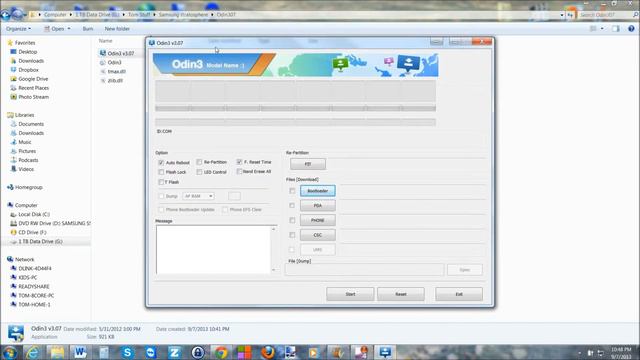Check the box beside PDA button

(292, 205)
